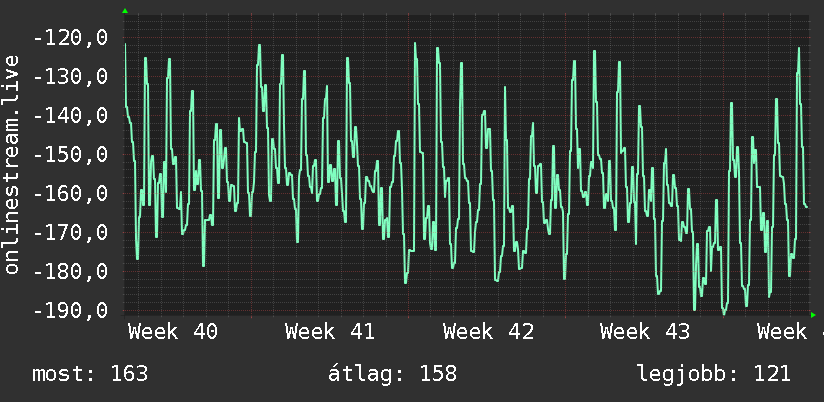This screenshot has height=402, width=824.
Task: Click the -120,0 y-axis label
Action: tap(70, 38)
